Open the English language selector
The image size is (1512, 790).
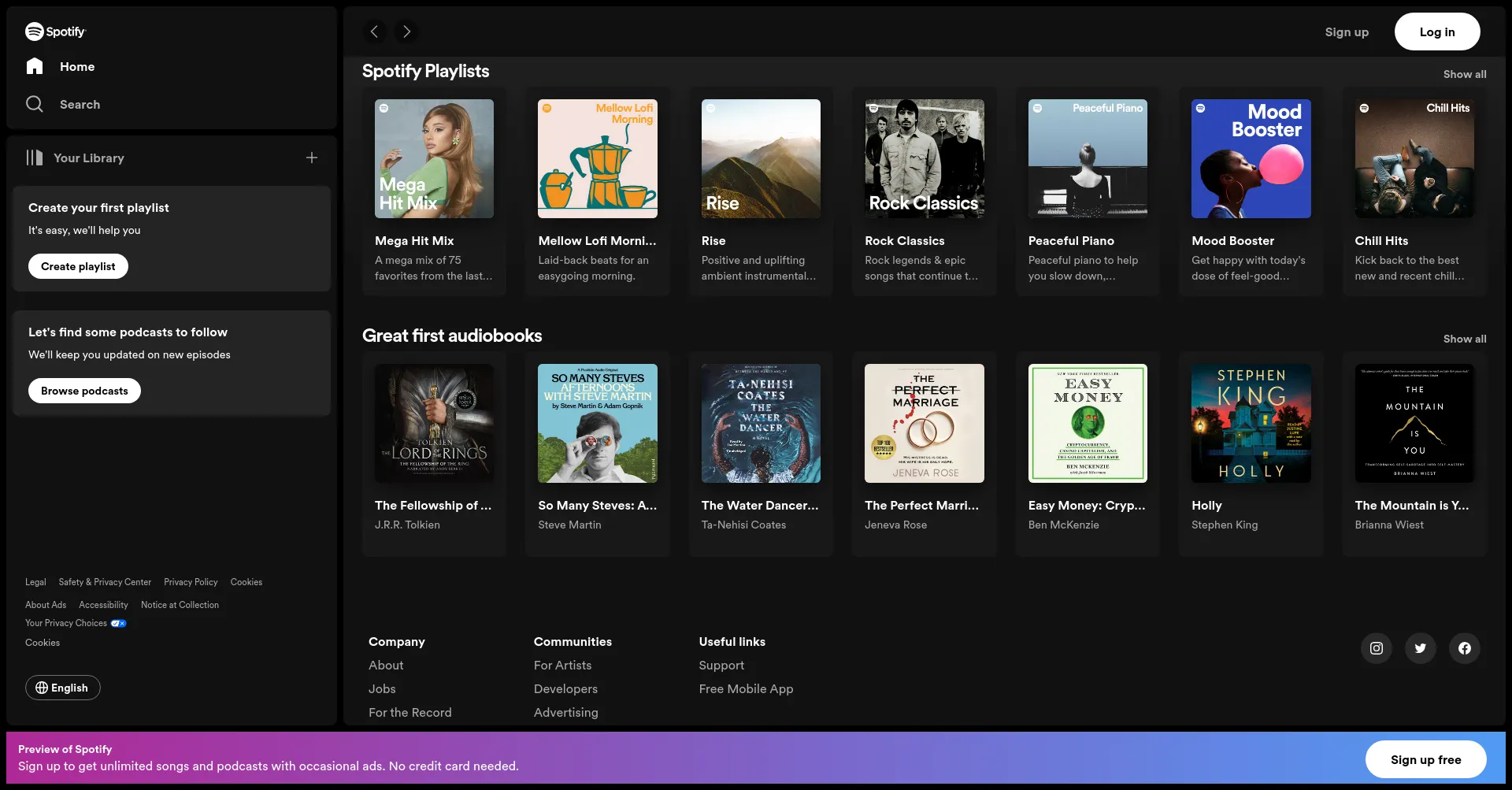pyautogui.click(x=63, y=688)
